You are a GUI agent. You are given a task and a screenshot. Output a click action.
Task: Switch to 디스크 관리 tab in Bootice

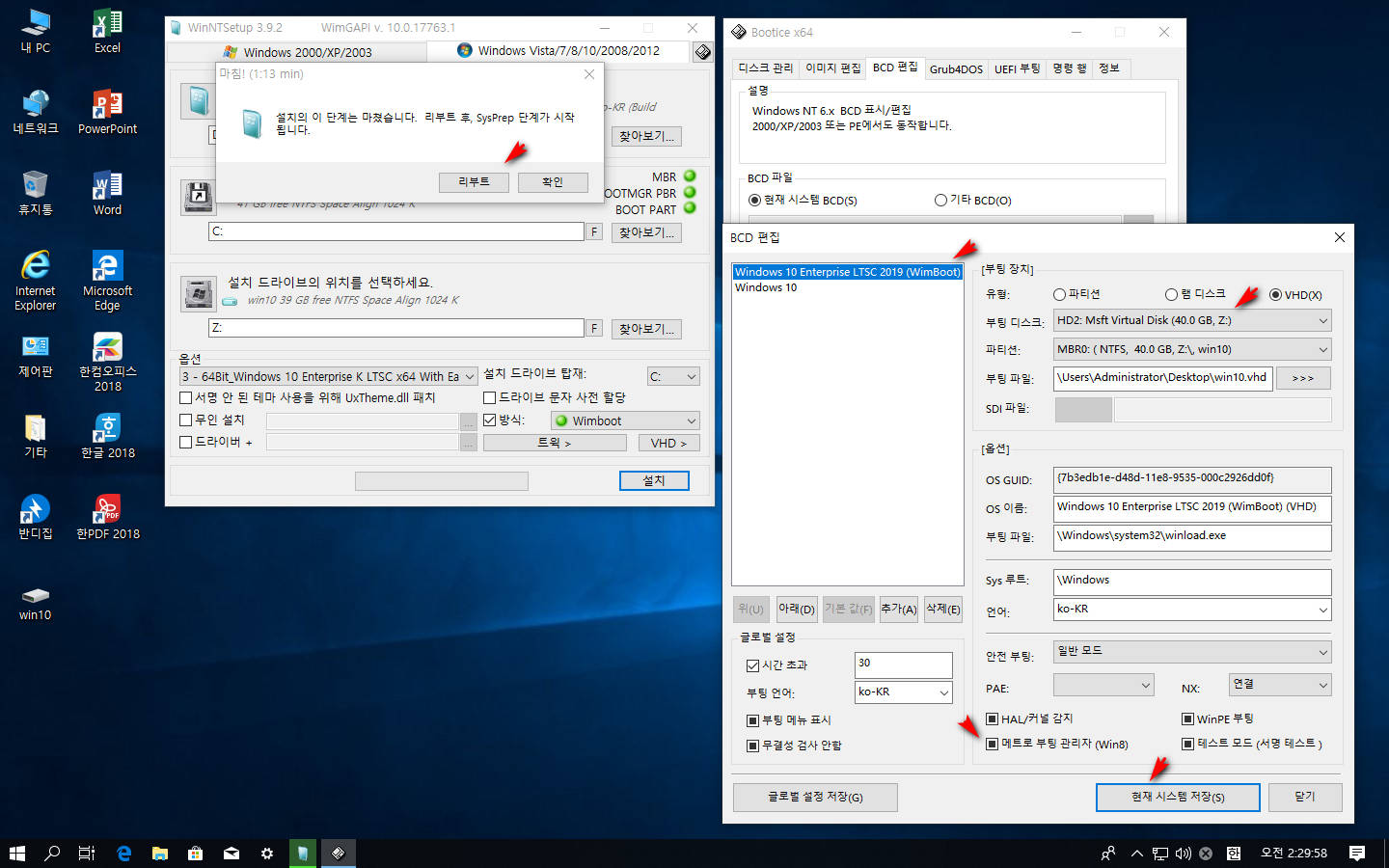(766, 68)
